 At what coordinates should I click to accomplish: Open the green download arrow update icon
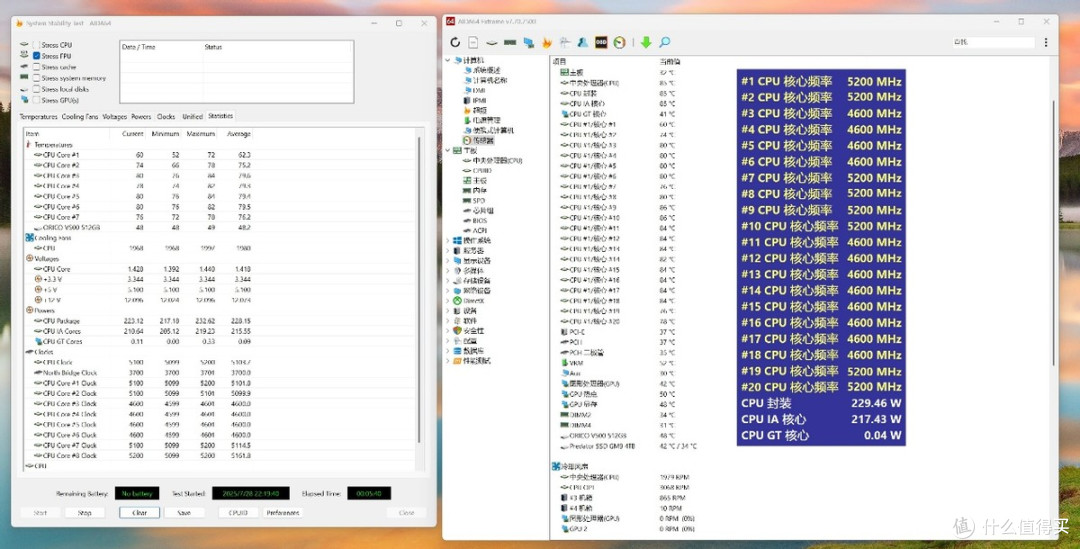point(646,43)
